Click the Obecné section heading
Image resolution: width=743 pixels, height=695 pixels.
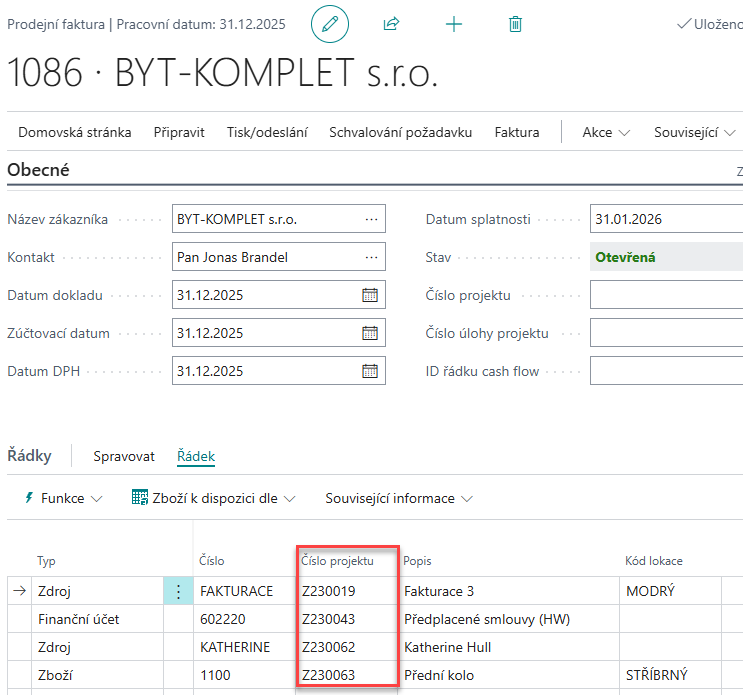(38, 170)
